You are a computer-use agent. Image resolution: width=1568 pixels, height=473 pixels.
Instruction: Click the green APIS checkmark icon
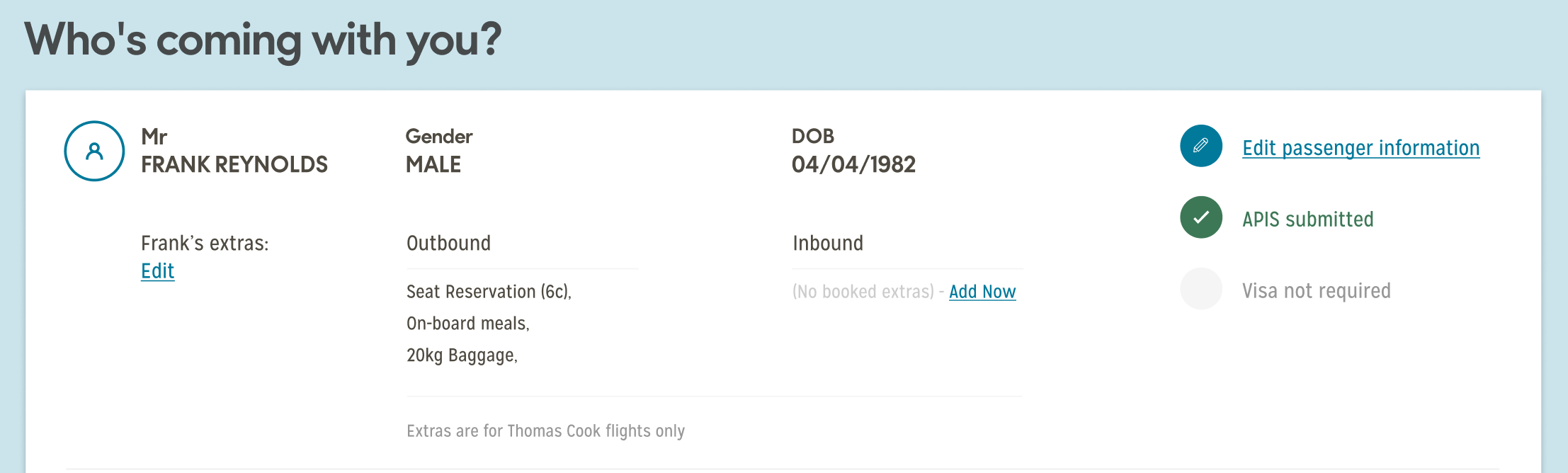pos(1201,217)
